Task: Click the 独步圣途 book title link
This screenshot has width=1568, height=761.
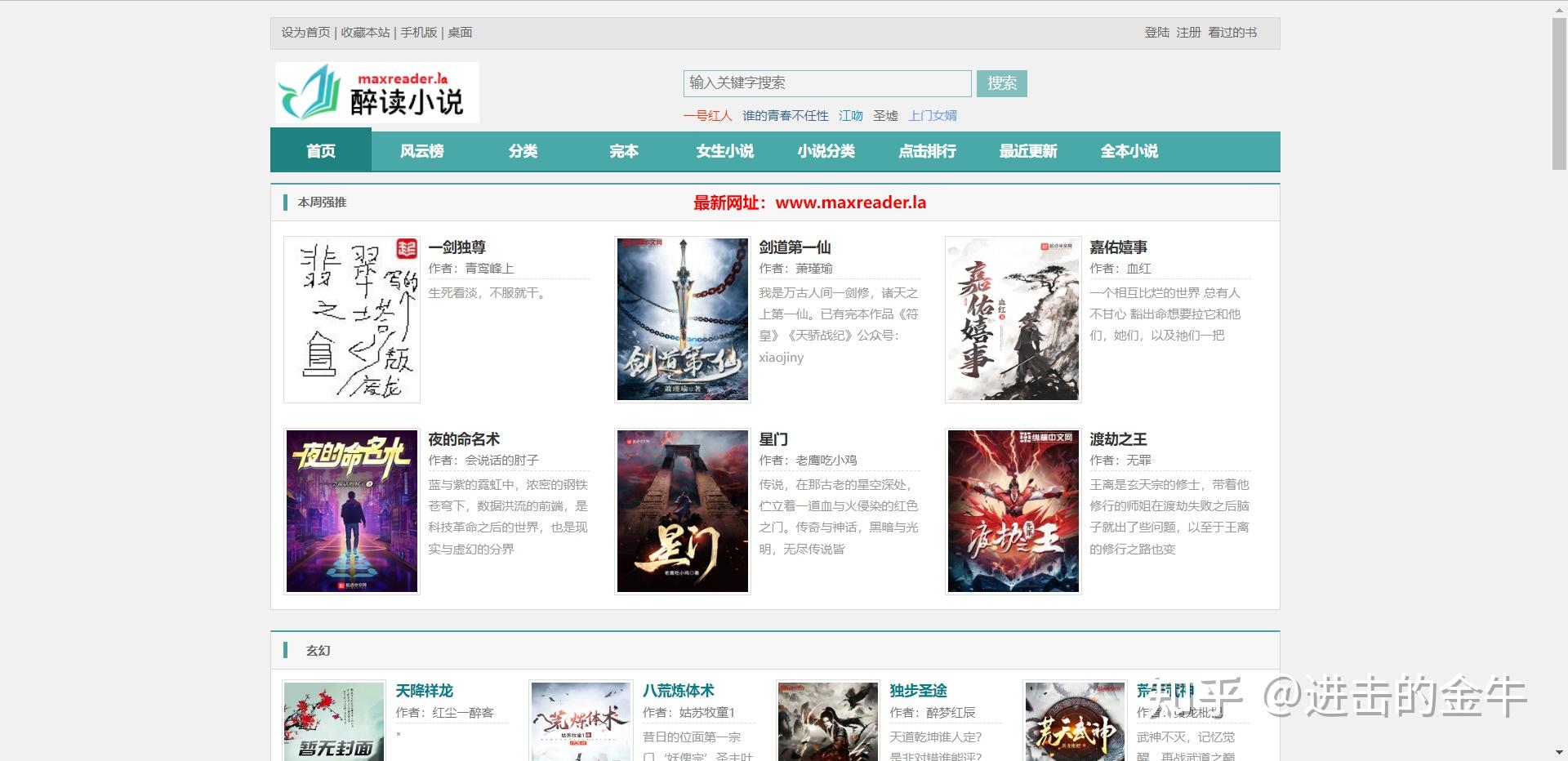Action: pos(919,691)
